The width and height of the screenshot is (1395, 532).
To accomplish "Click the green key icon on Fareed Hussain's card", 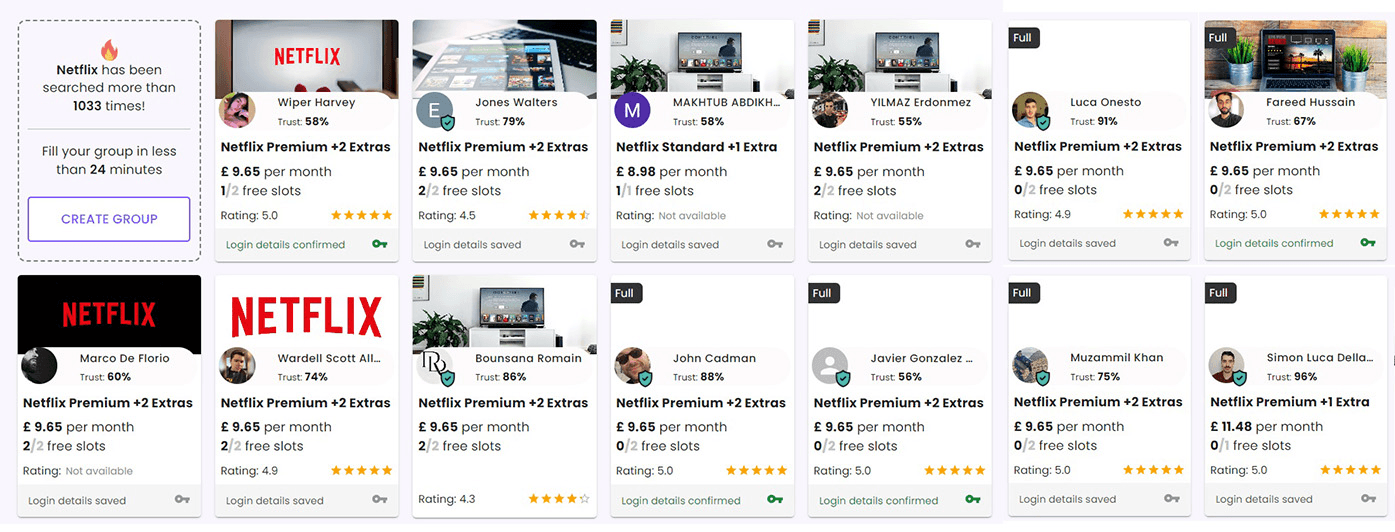I will pos(1368,243).
